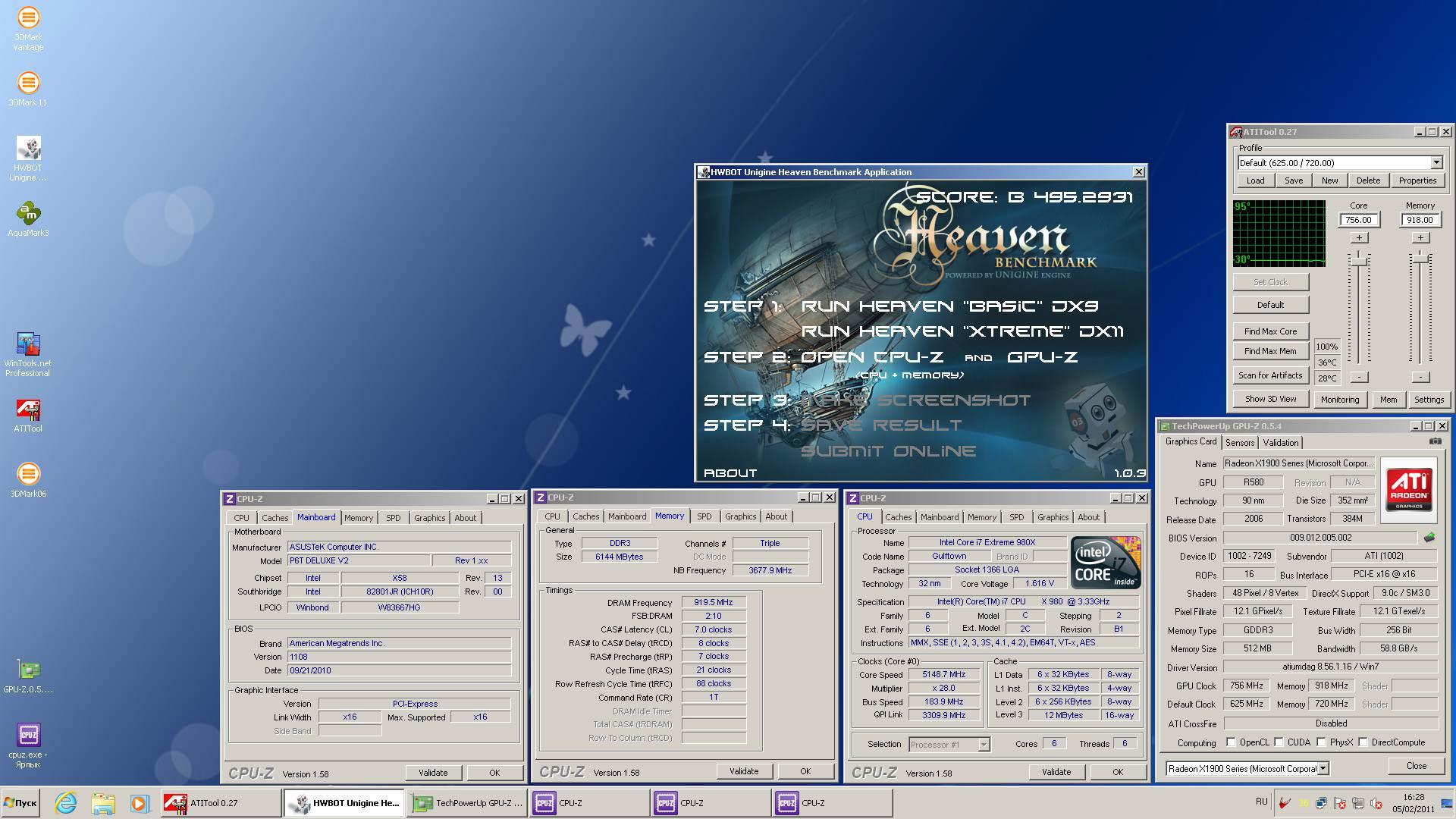Click the Monitoring button in ATITool

[x=1340, y=400]
